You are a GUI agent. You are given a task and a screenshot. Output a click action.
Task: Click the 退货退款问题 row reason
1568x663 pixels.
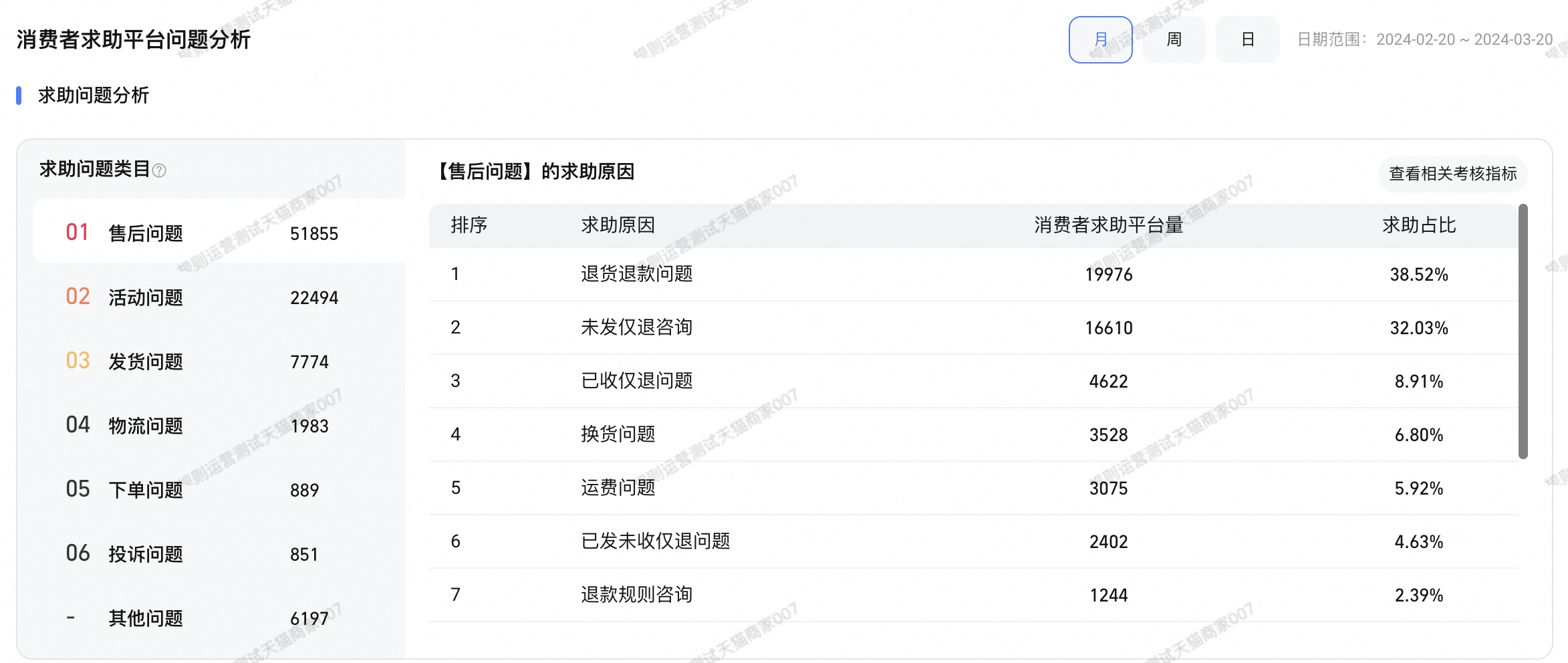coord(636,274)
